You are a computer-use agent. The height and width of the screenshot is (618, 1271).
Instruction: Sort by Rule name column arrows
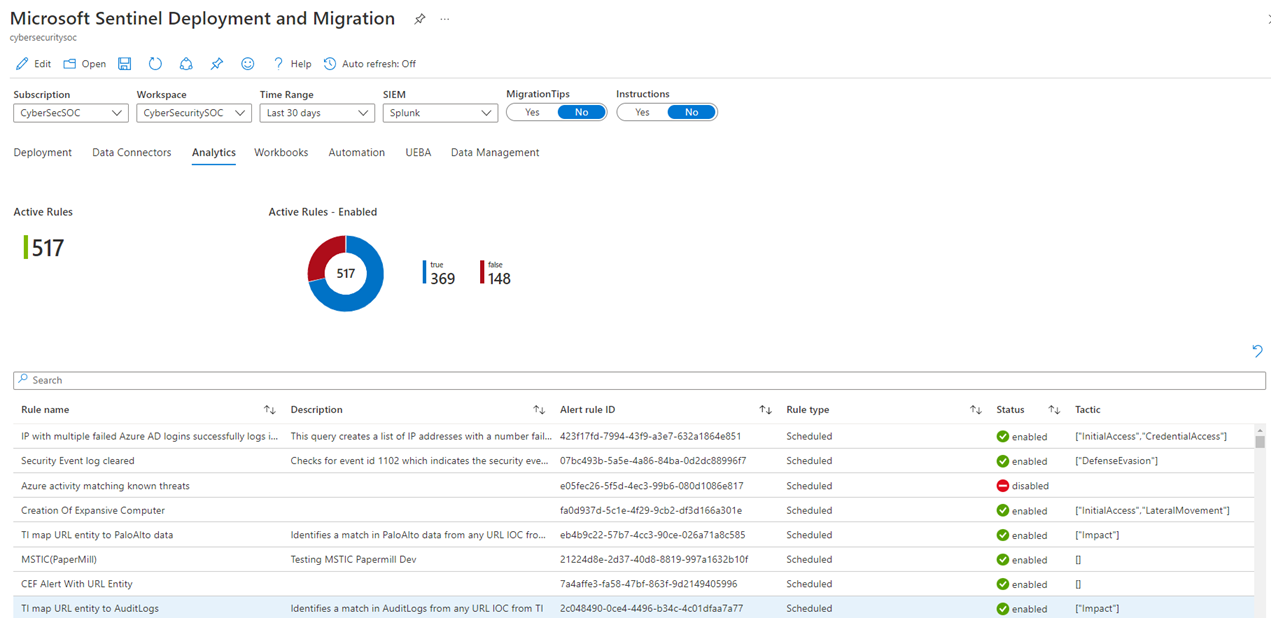270,410
